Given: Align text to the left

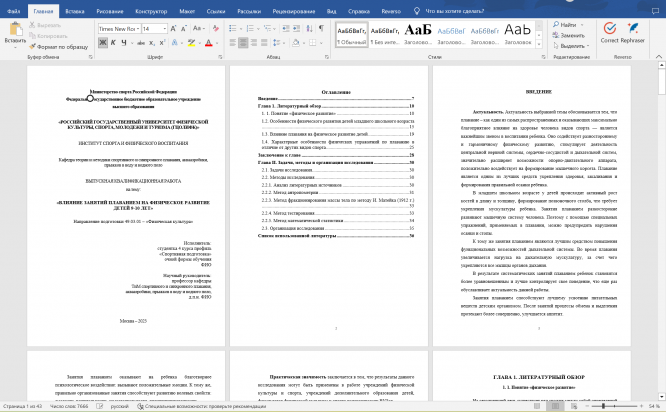Looking at the screenshot, I should pyautogui.click(x=233, y=42).
